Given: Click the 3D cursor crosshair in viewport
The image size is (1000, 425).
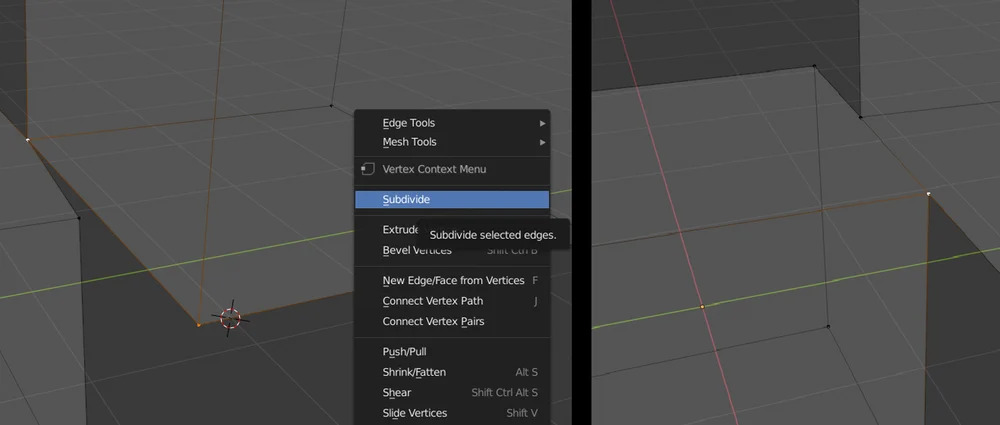Looking at the screenshot, I should pyautogui.click(x=230, y=318).
